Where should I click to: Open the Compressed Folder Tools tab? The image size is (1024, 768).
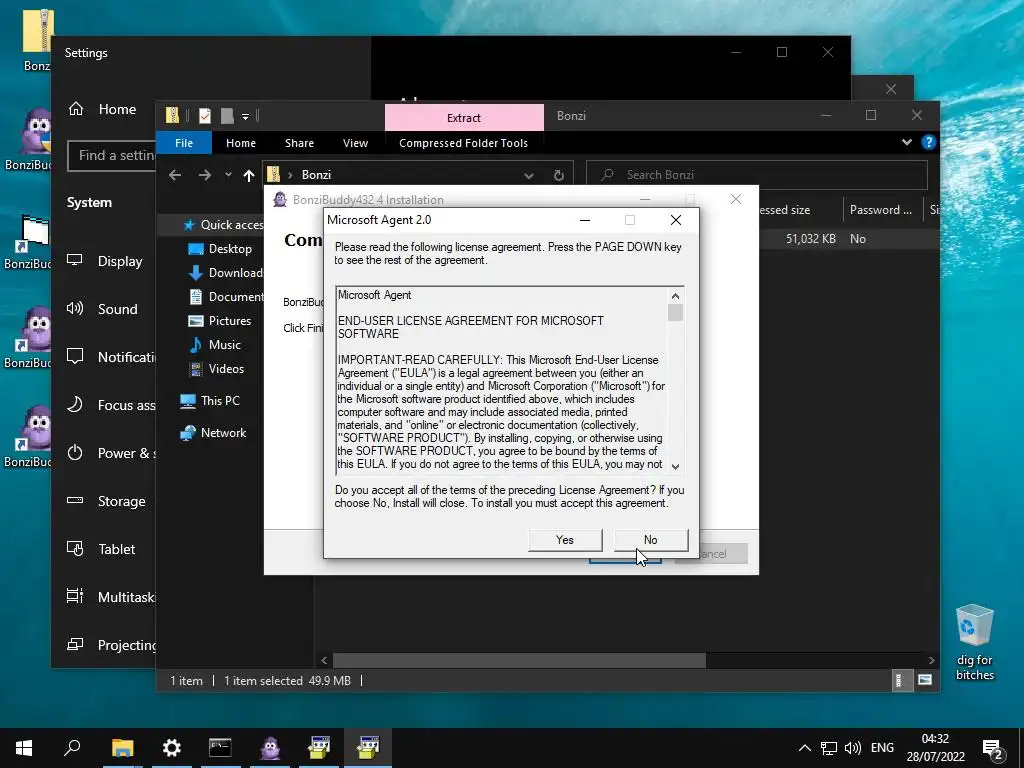464,143
